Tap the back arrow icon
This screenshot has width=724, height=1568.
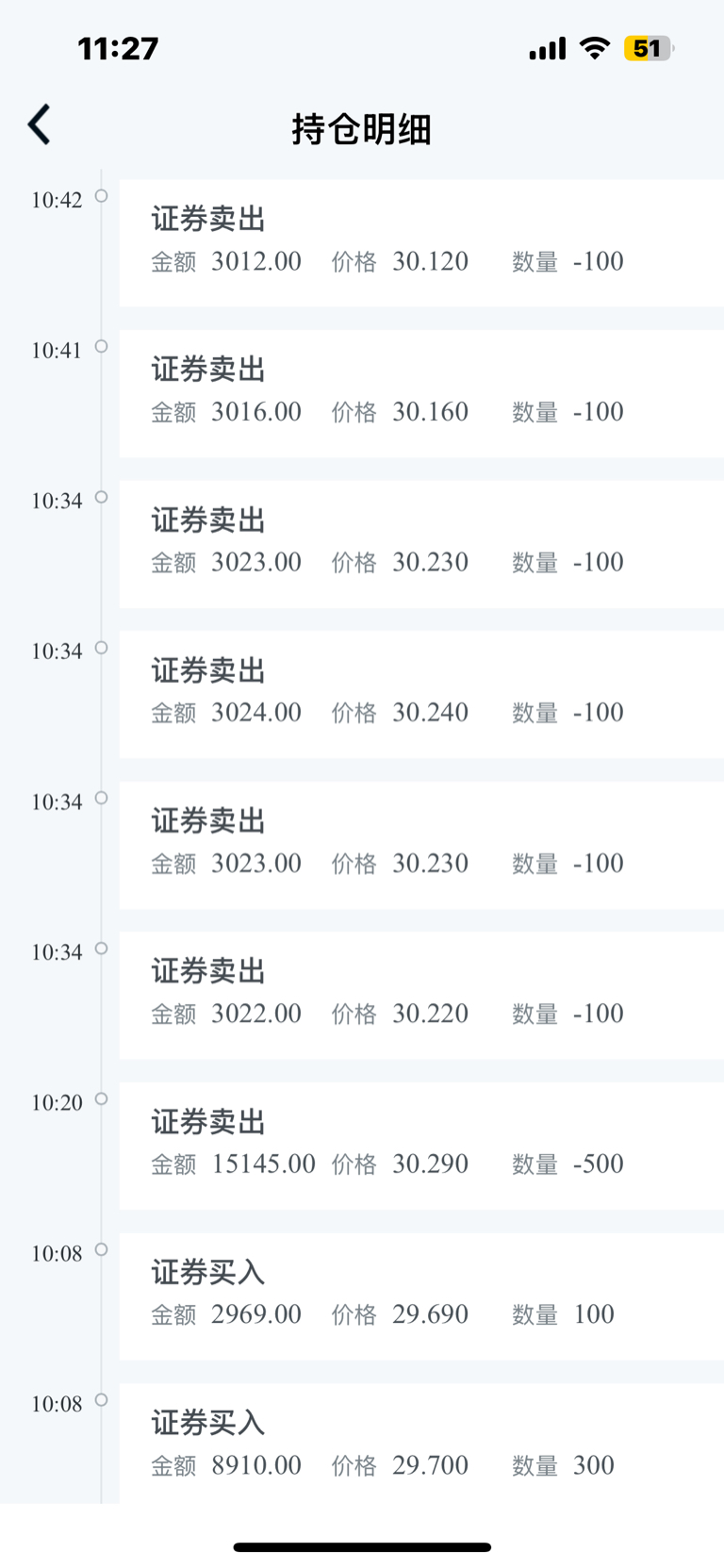click(40, 124)
